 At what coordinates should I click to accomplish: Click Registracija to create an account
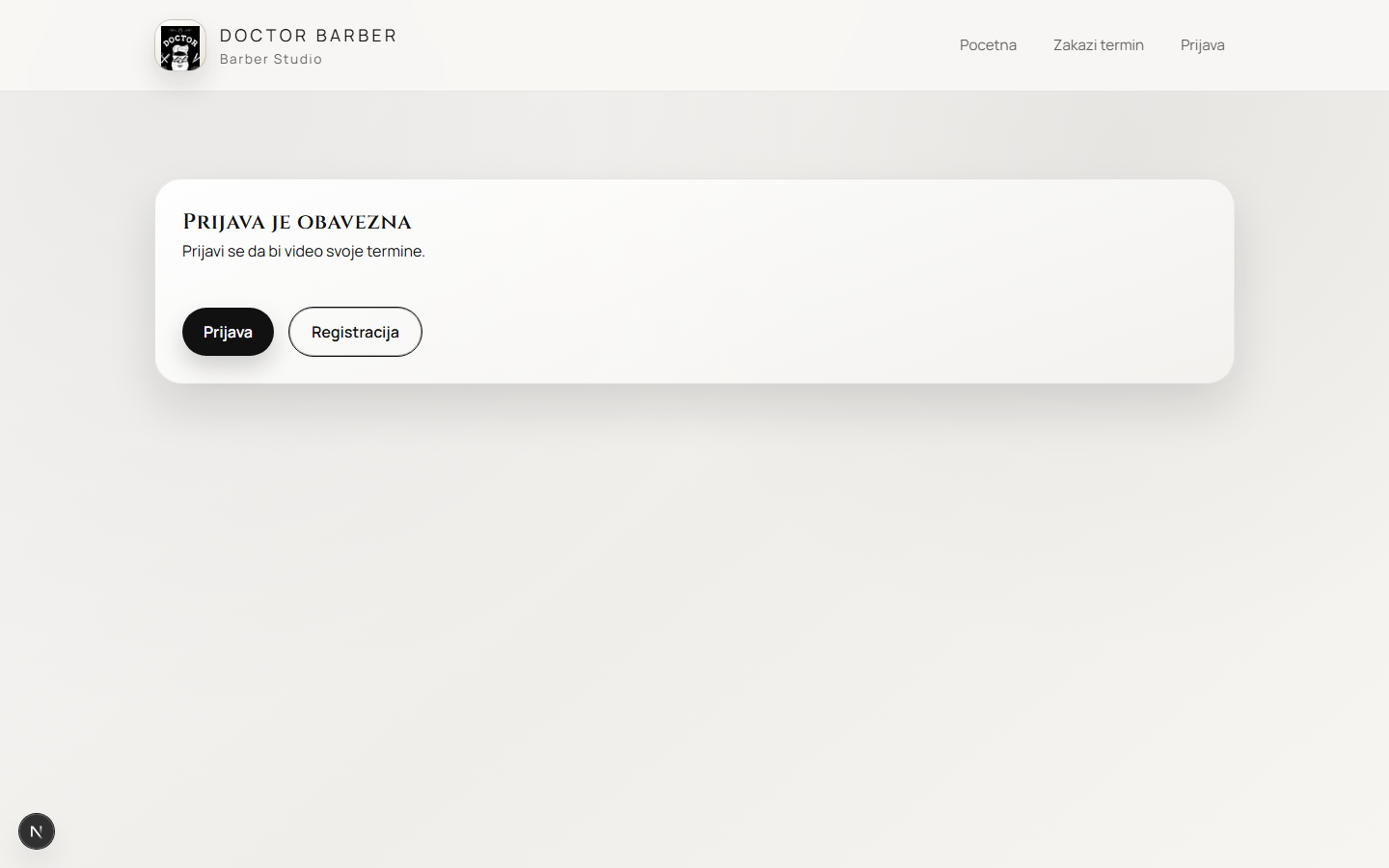point(355,332)
